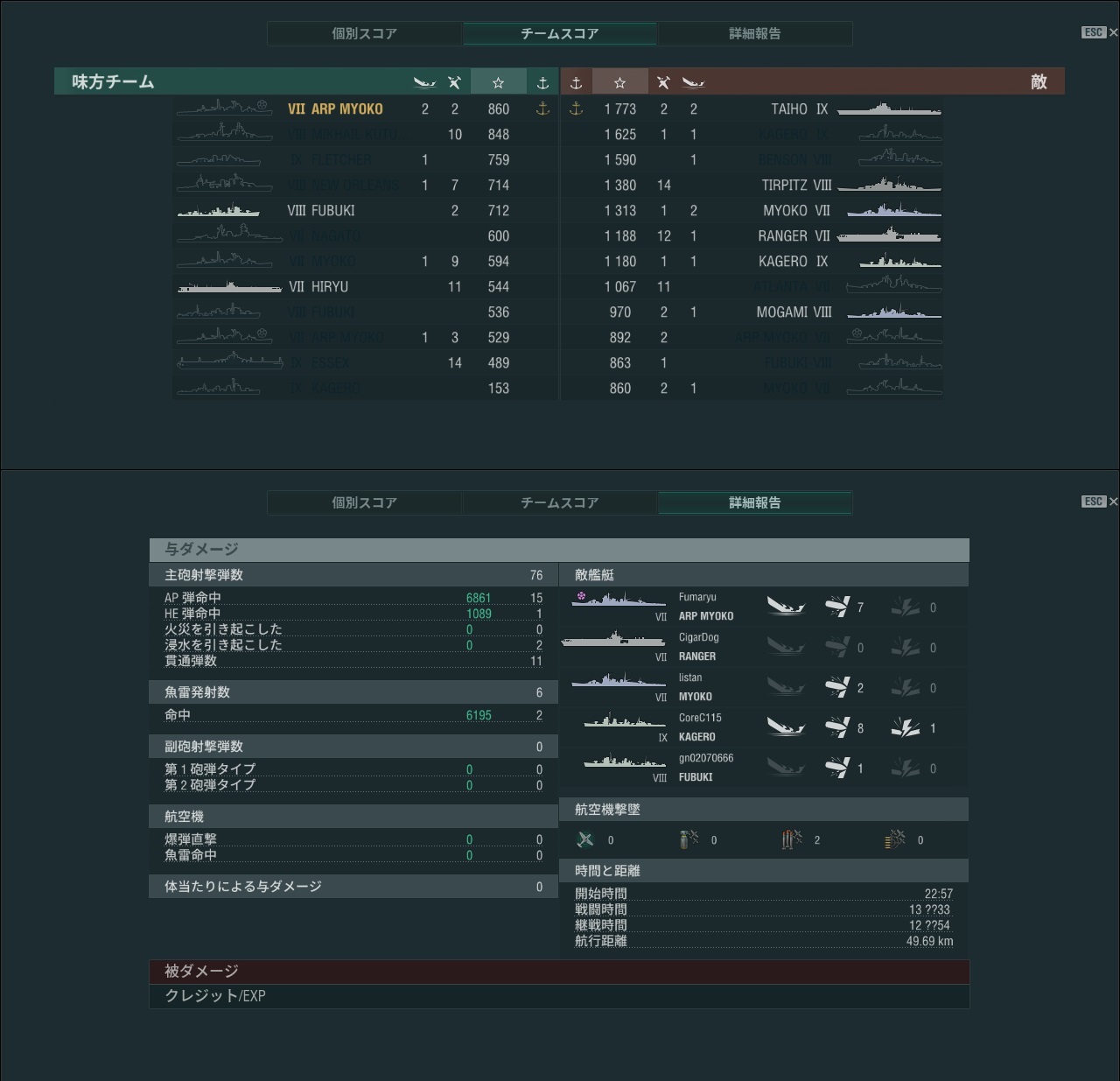
Task: Click the CigarDog RANGER ship thumbnail
Action: [612, 642]
